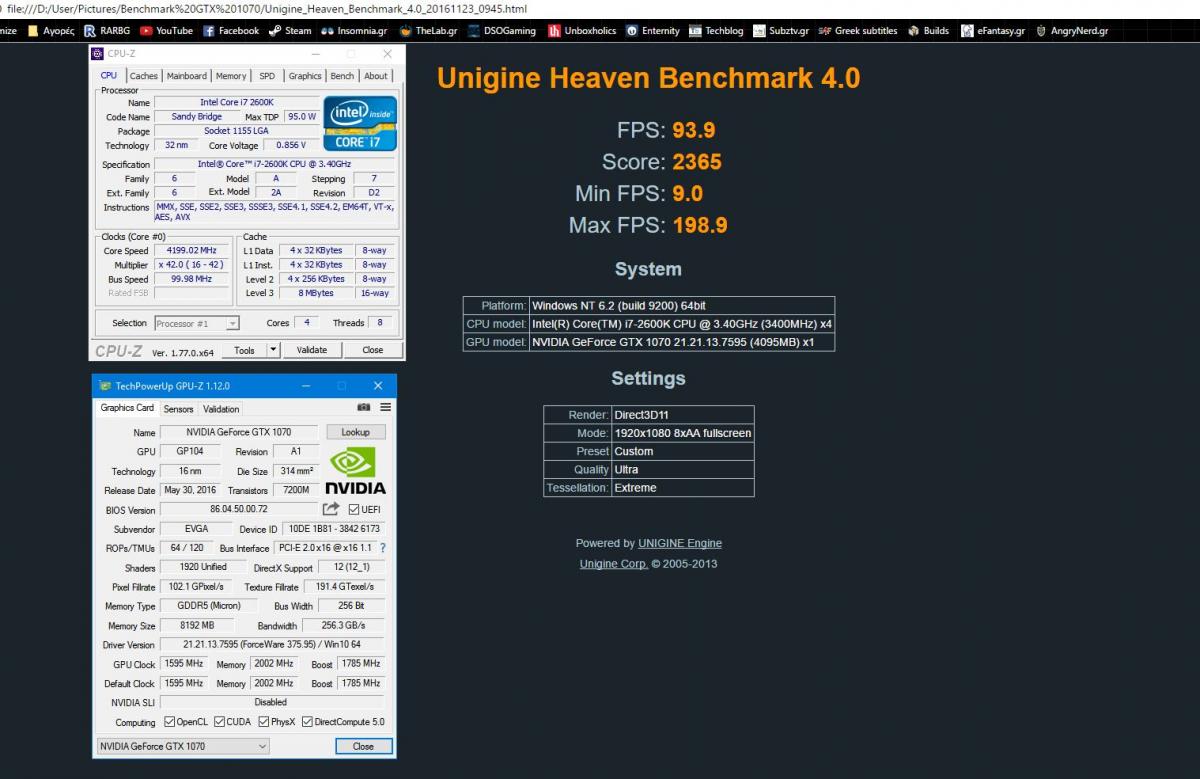Open the GPU selection dropdown in GPU-Z
Screen dimensions: 1200x779
[x=184, y=746]
